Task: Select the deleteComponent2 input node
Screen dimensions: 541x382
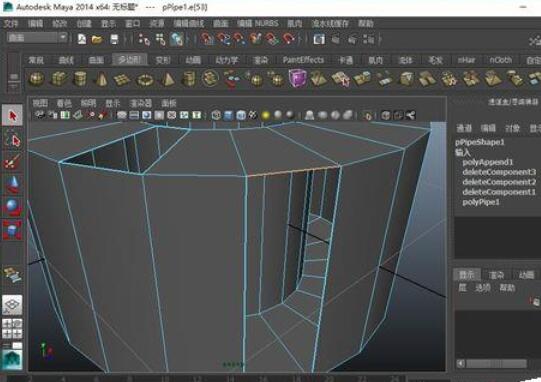Action: pos(499,182)
